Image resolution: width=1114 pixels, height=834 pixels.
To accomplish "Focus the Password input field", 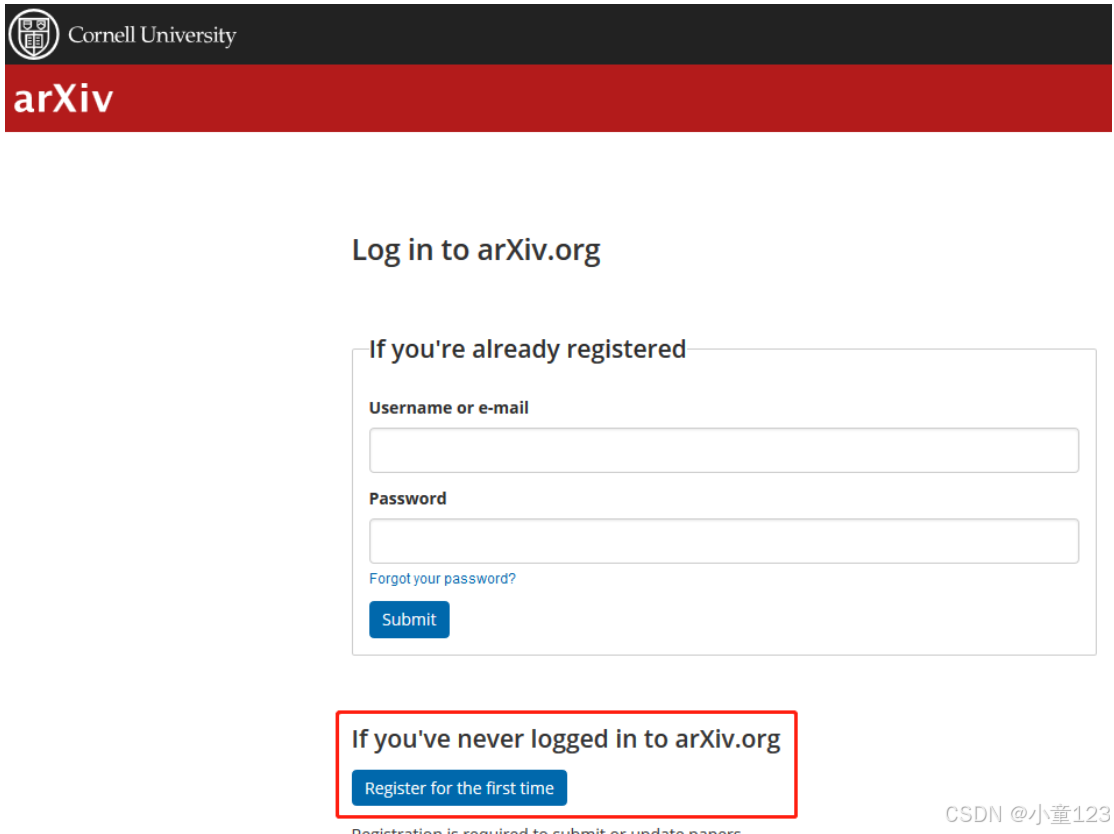I will (723, 541).
